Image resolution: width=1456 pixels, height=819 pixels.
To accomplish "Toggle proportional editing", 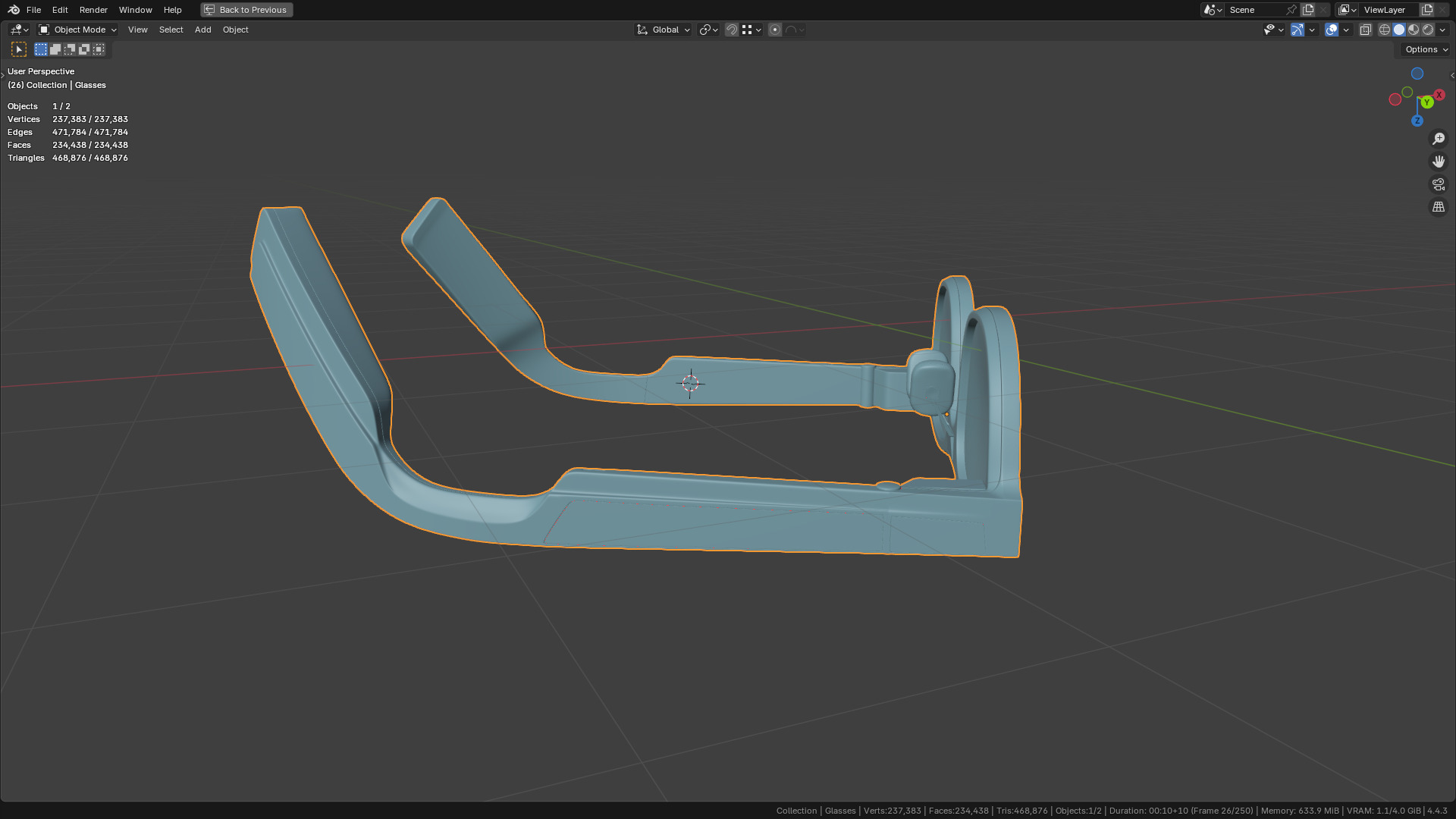I will click(x=775, y=30).
